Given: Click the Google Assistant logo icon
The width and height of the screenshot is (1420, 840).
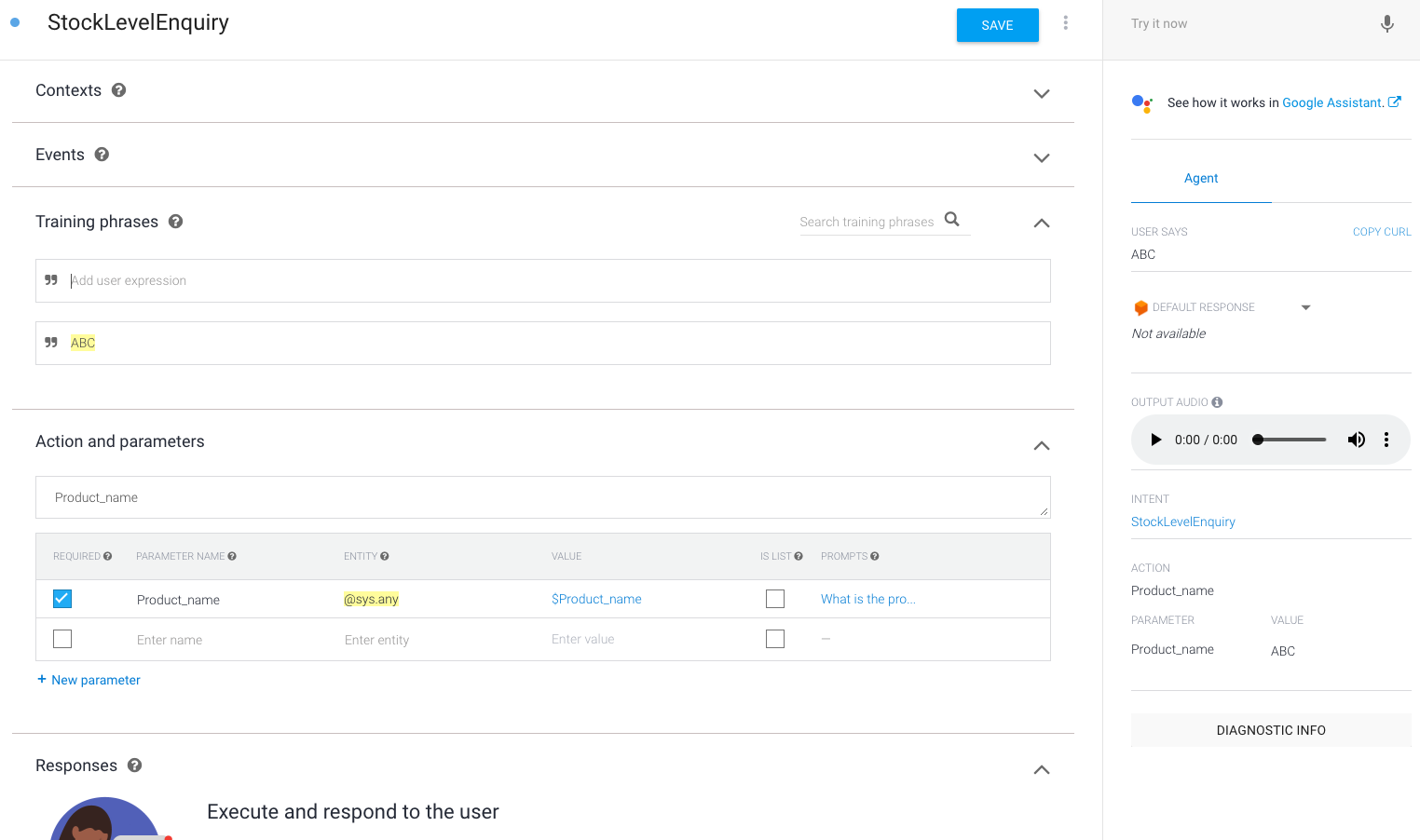Looking at the screenshot, I should tap(1141, 103).
